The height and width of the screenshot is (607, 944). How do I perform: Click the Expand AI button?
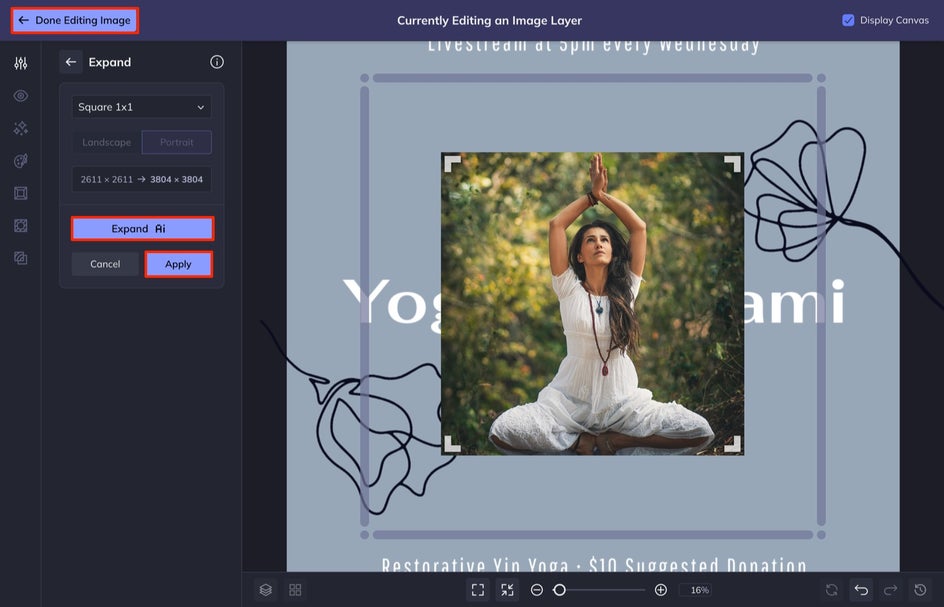click(x=142, y=229)
